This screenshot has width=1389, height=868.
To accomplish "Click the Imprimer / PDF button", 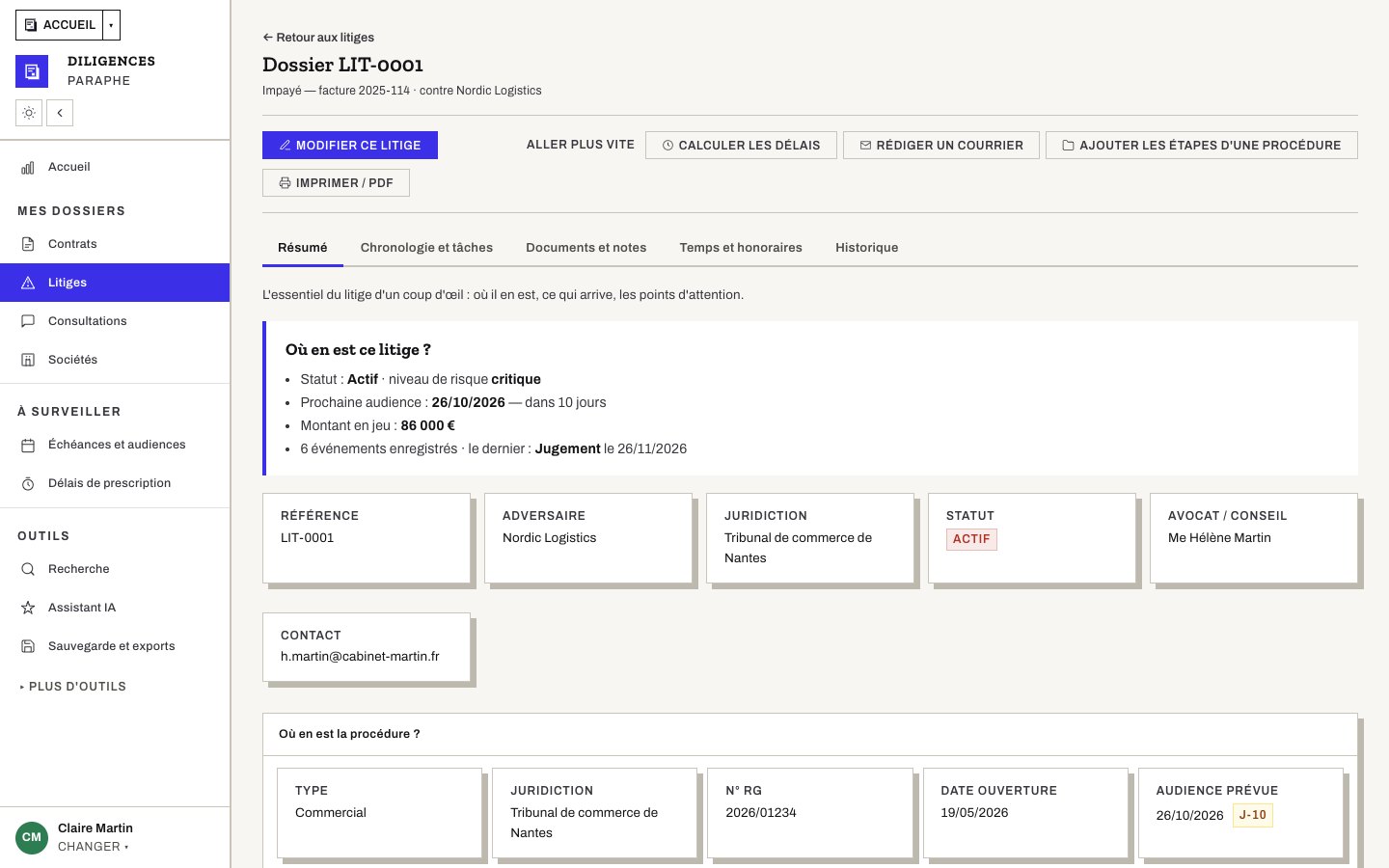I will coord(336,182).
